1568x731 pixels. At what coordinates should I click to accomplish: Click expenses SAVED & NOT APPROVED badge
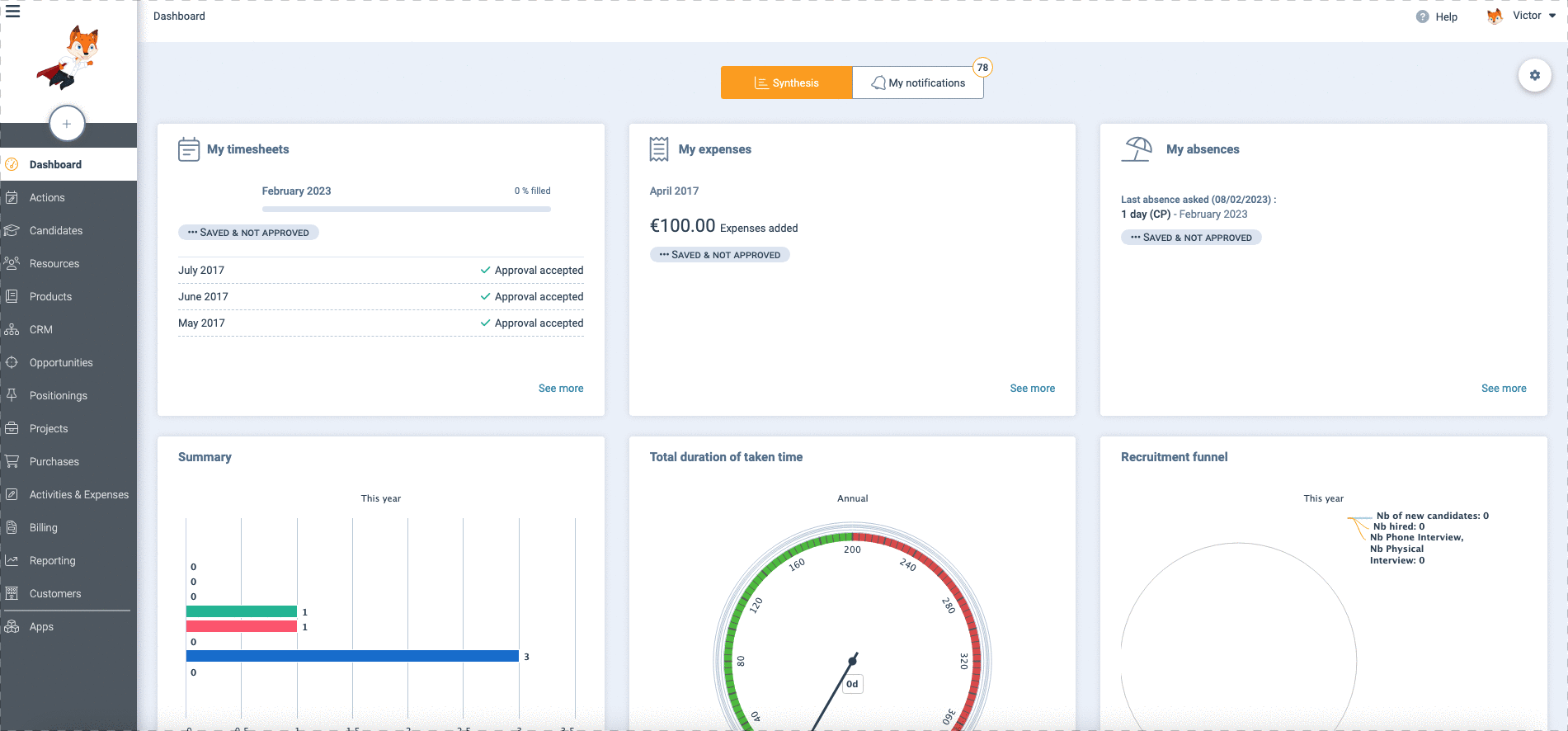coord(720,255)
